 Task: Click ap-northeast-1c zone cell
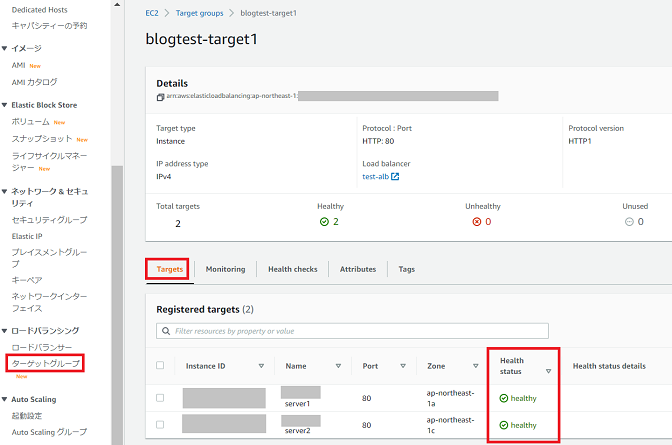(x=450, y=425)
